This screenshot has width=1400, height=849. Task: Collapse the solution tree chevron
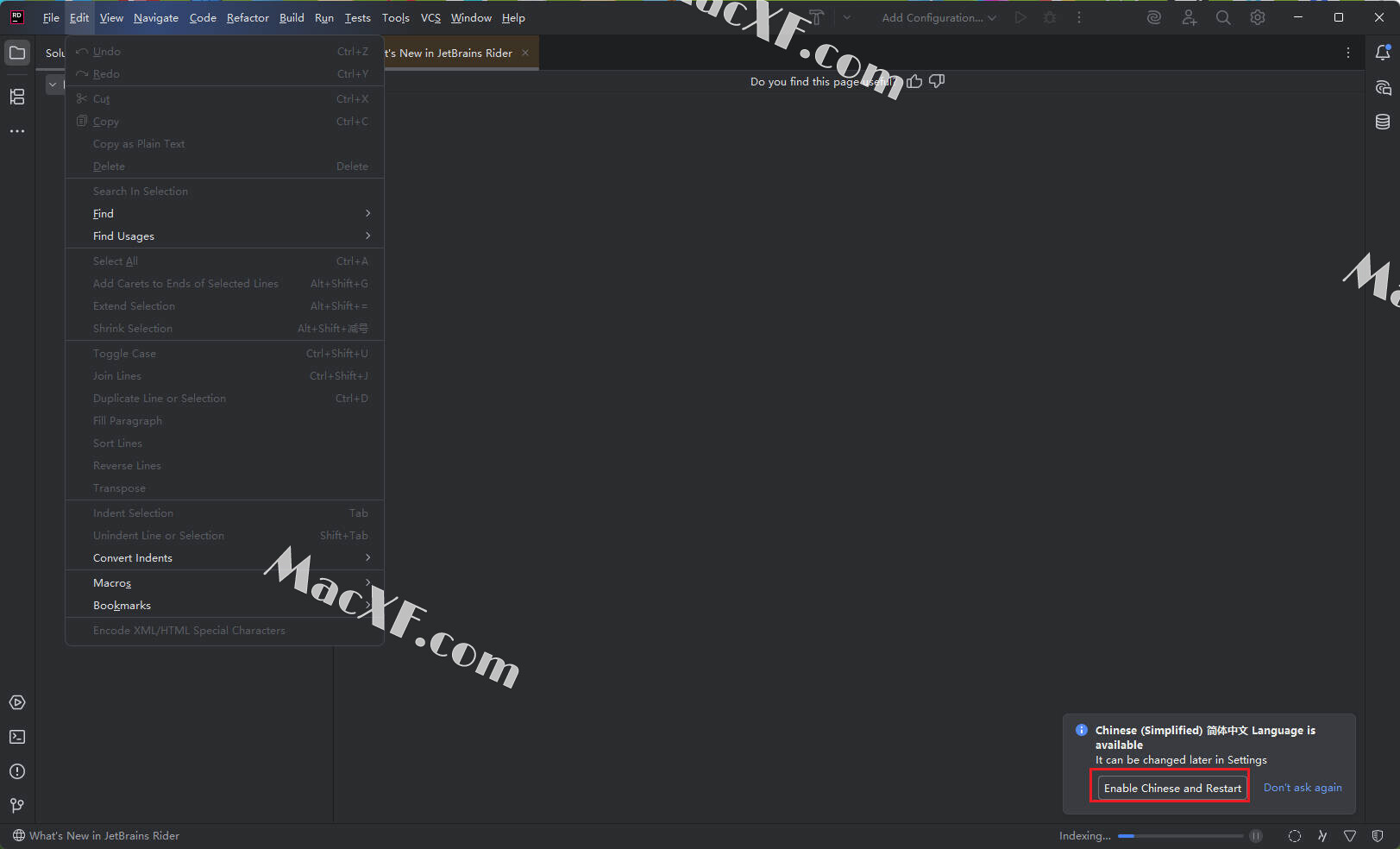coord(53,85)
